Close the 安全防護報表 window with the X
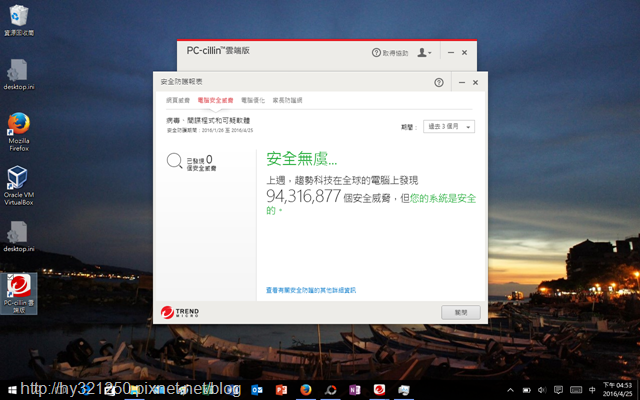Viewport: 640px width, 400px height. click(x=476, y=82)
